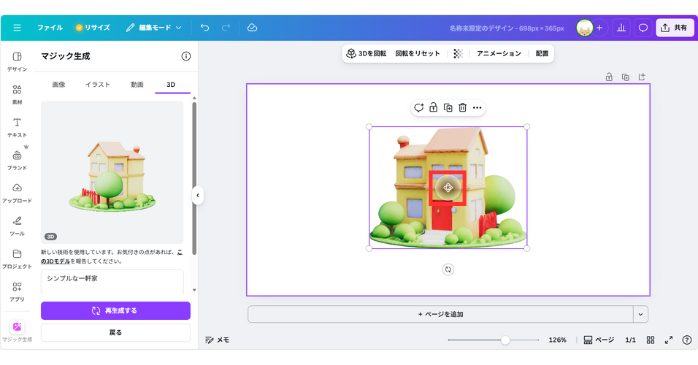Viewport: 698px width, 365px height.
Task: Switch to the 動画 tab
Action: click(x=137, y=85)
